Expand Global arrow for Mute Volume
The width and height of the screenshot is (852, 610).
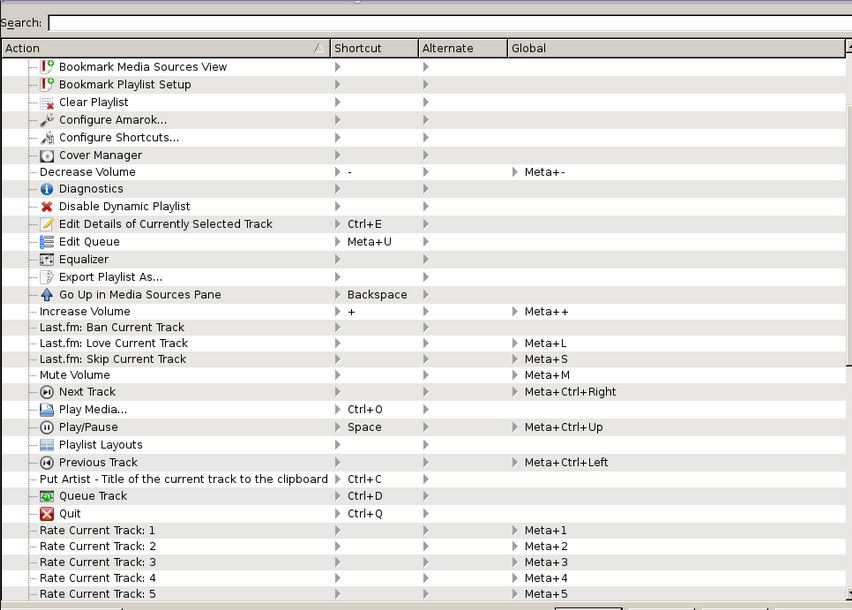[515, 375]
